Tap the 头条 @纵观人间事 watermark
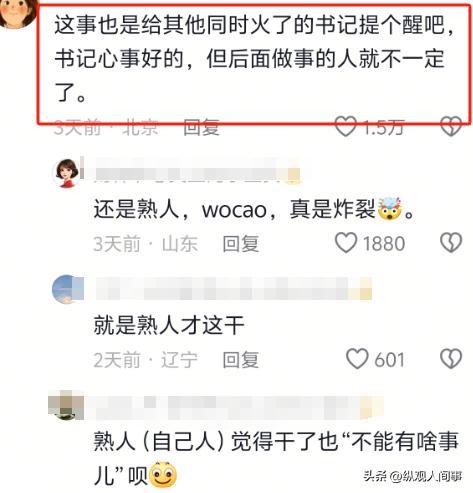473x493 pixels. click(x=413, y=476)
